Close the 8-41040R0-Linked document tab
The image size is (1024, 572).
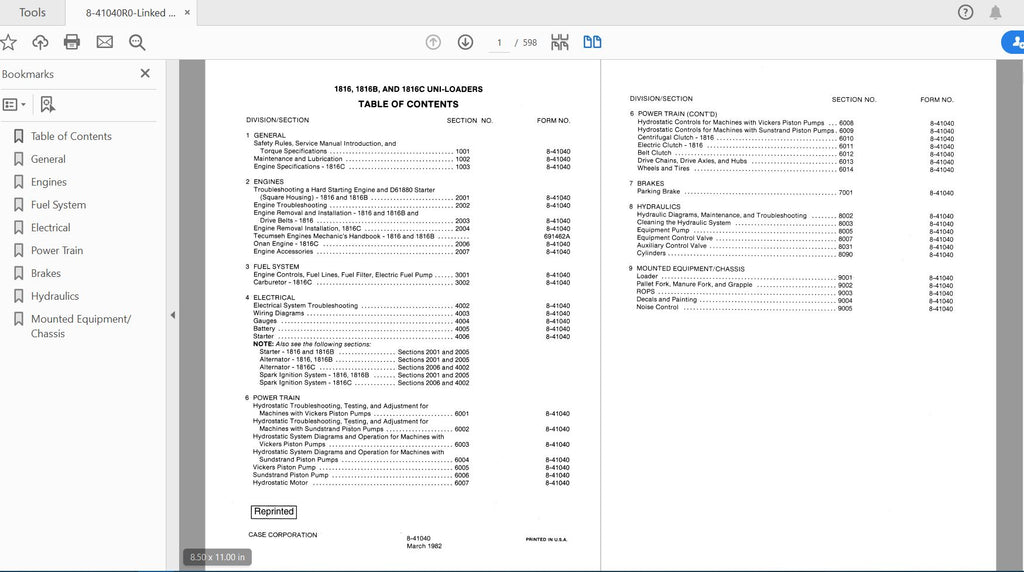pos(187,12)
